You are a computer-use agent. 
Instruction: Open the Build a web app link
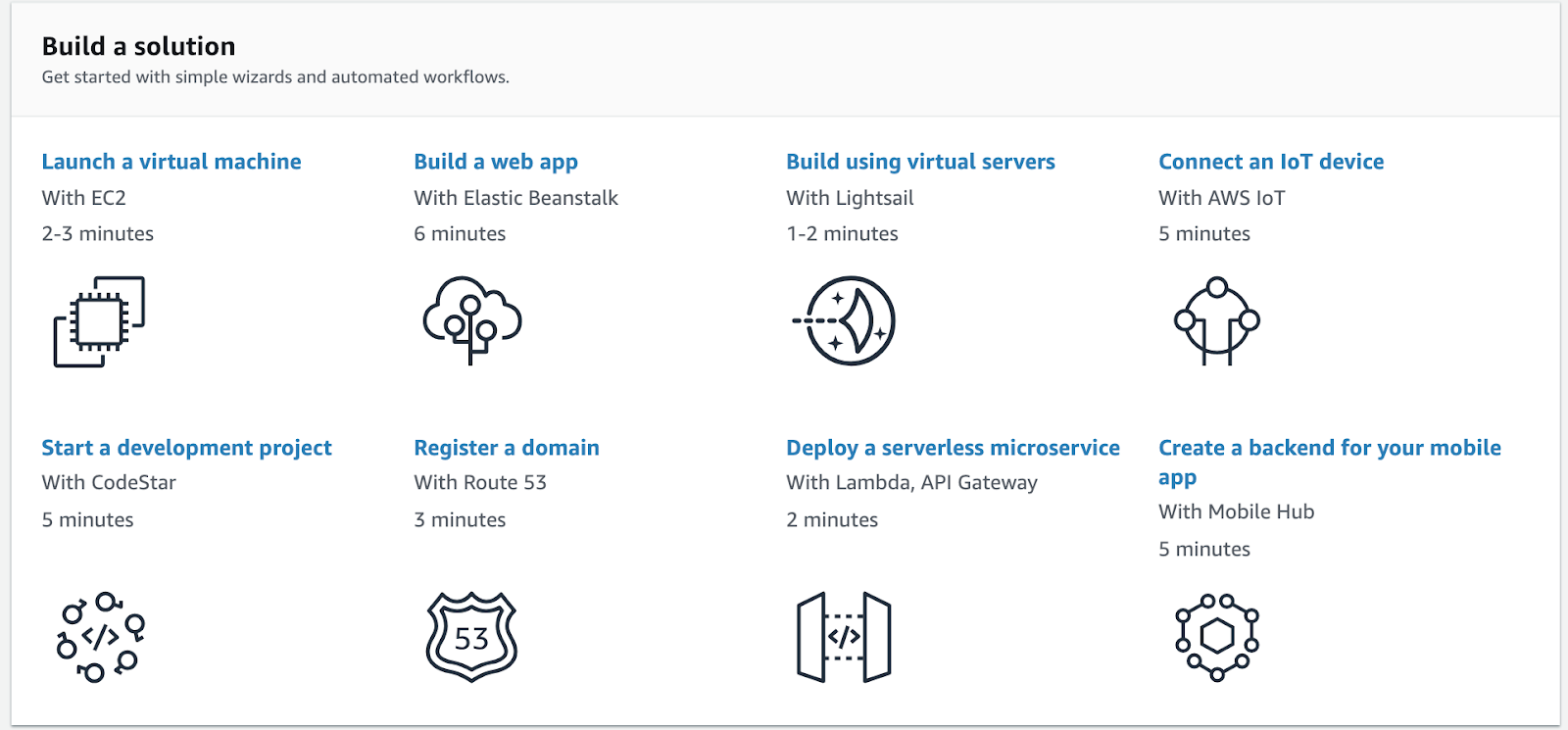click(x=496, y=162)
